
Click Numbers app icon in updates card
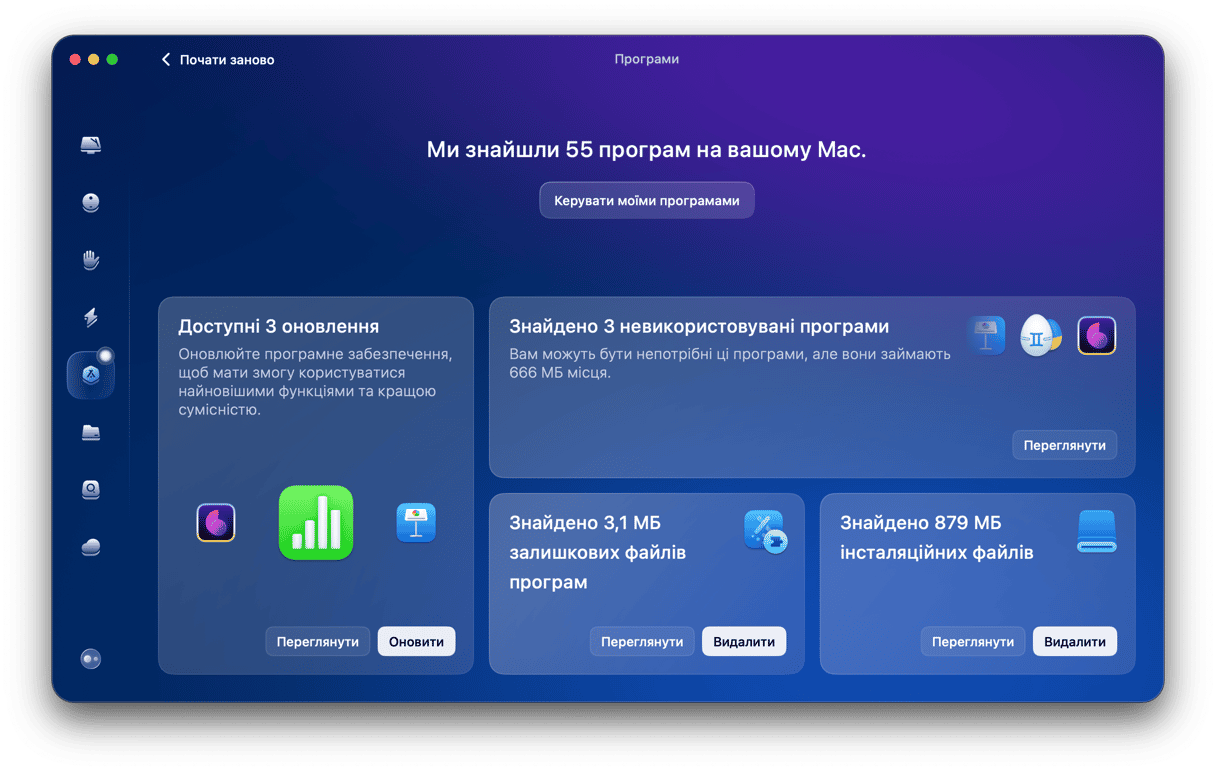click(x=316, y=522)
